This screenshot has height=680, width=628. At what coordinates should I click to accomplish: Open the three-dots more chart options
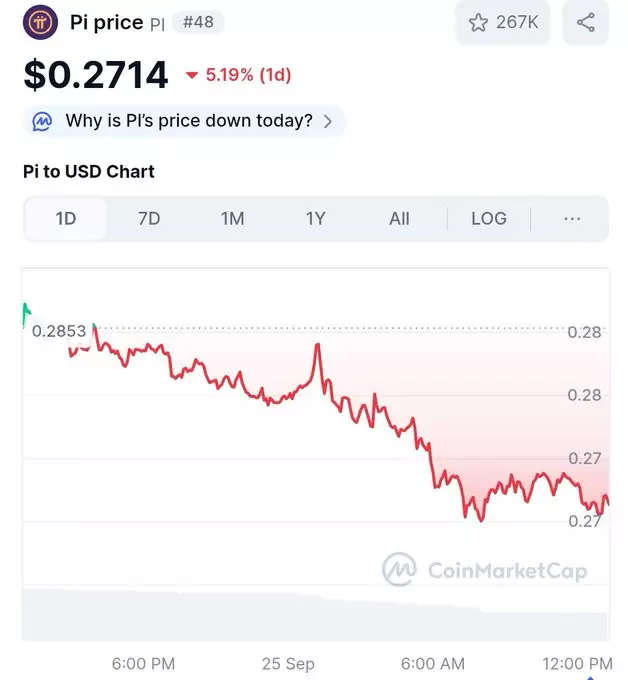572,219
